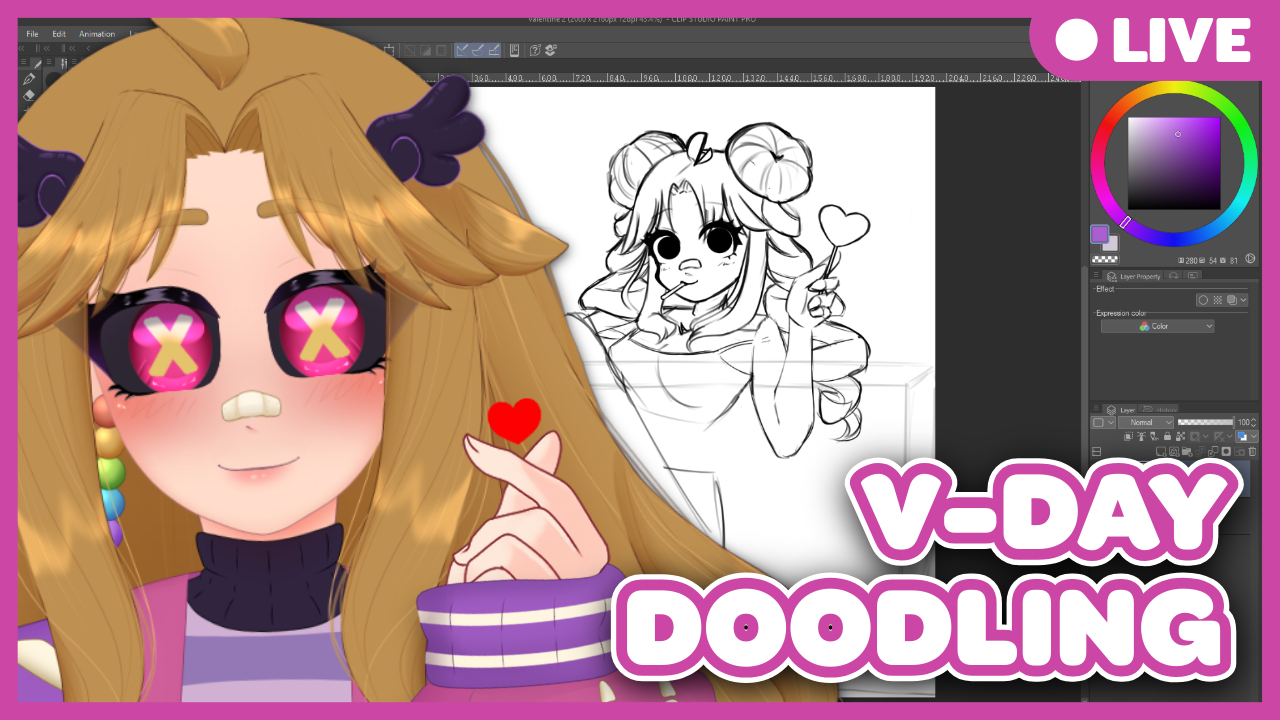
Task: Open the Expression color dropdown
Action: (1157, 326)
